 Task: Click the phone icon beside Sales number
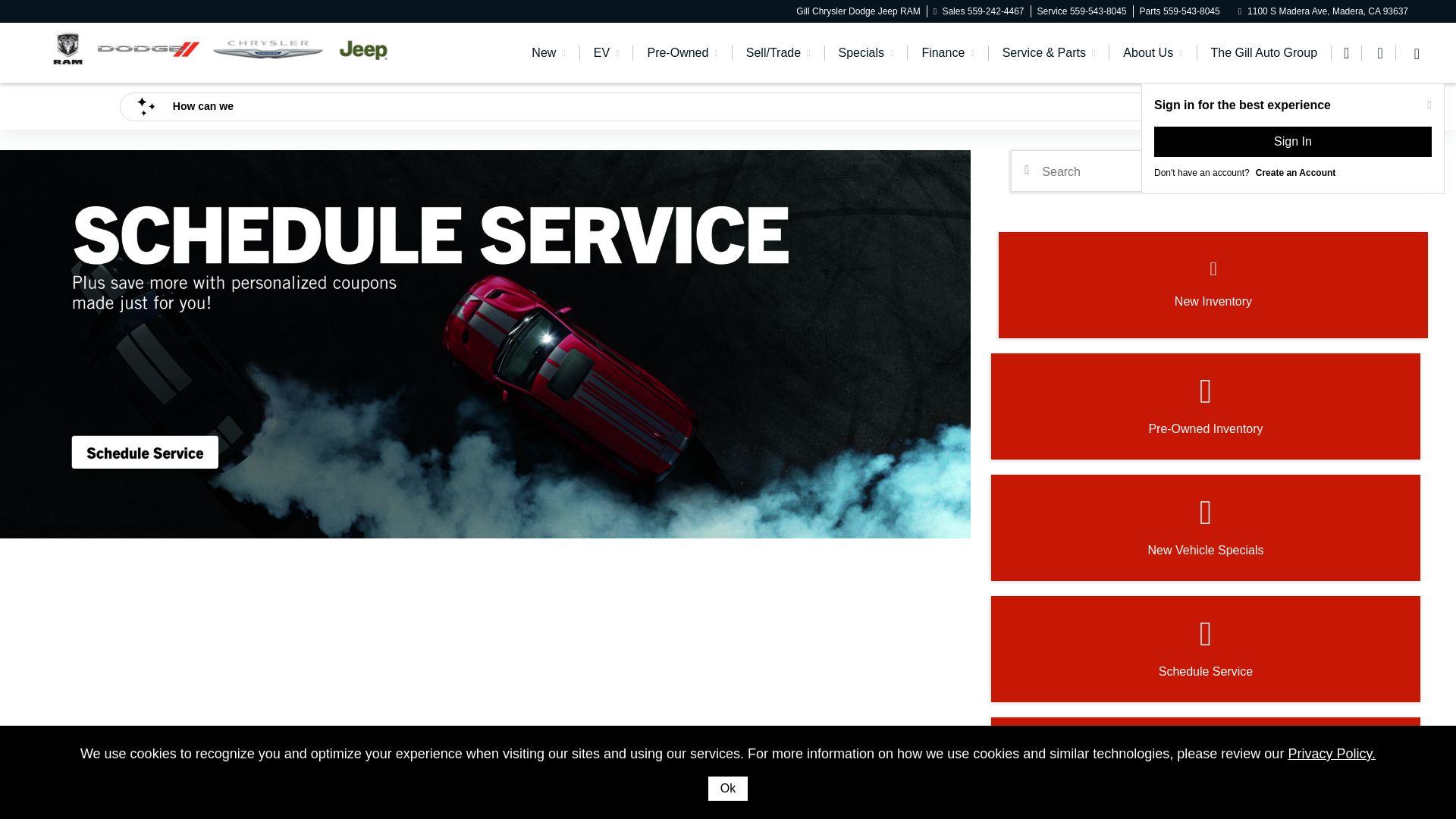coord(936,12)
